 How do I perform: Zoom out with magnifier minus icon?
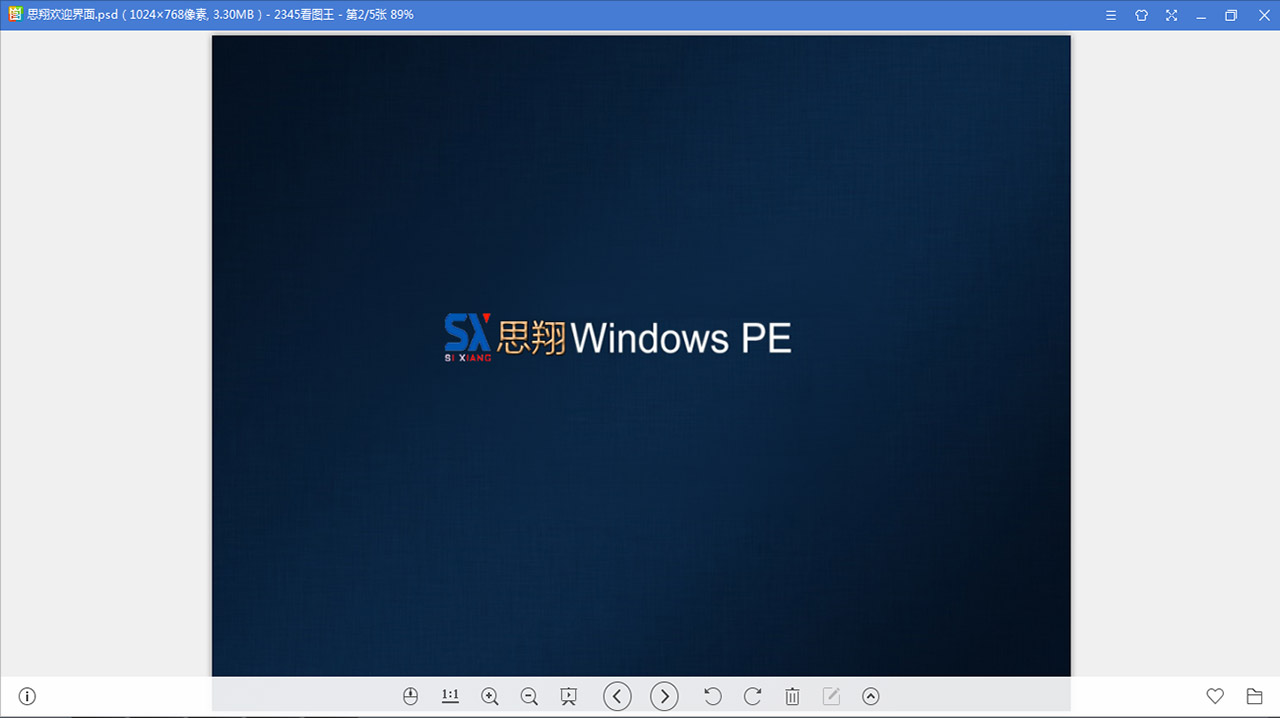pyautogui.click(x=530, y=696)
